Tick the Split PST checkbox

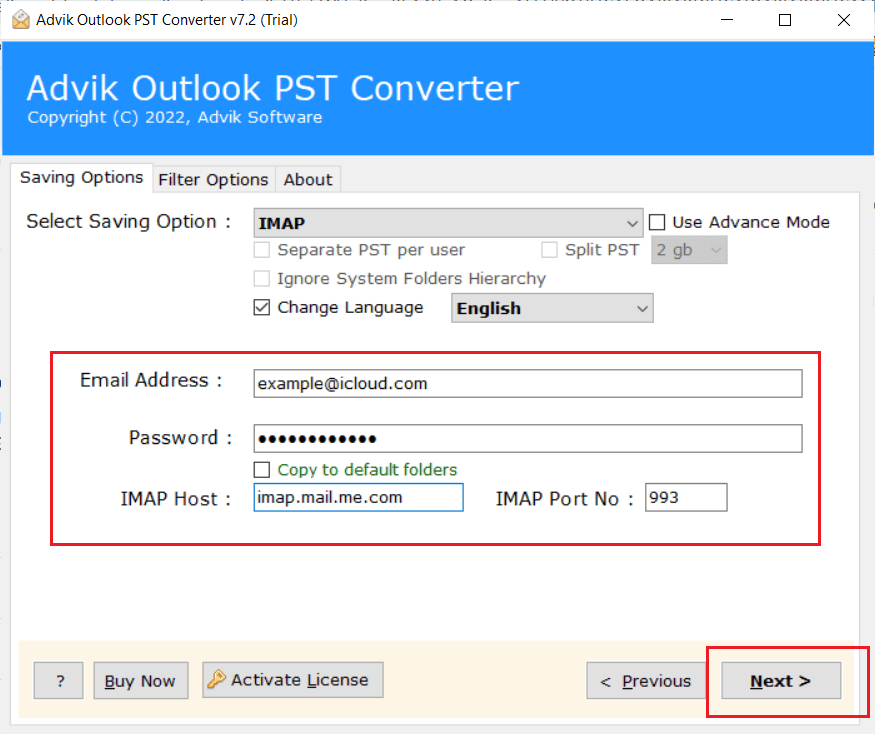tap(549, 250)
